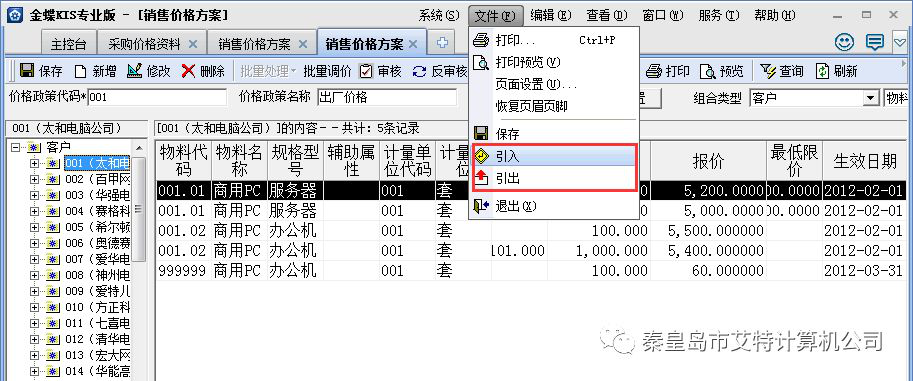Open the 批量处理 dropdown menu

click(268, 71)
